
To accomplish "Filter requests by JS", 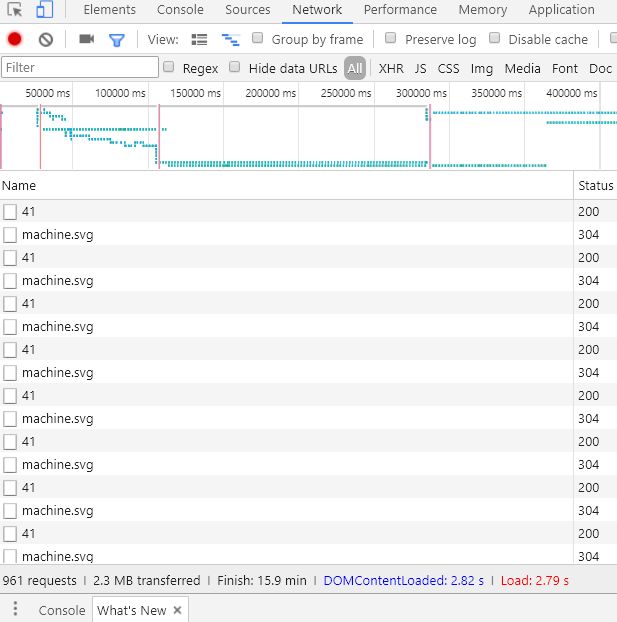I will [x=421, y=69].
